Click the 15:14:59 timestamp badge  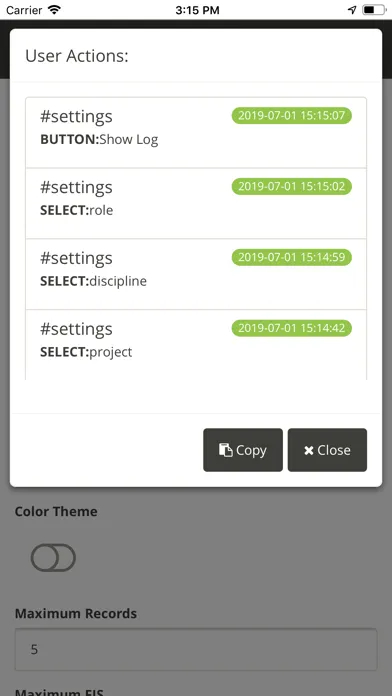[x=291, y=257]
